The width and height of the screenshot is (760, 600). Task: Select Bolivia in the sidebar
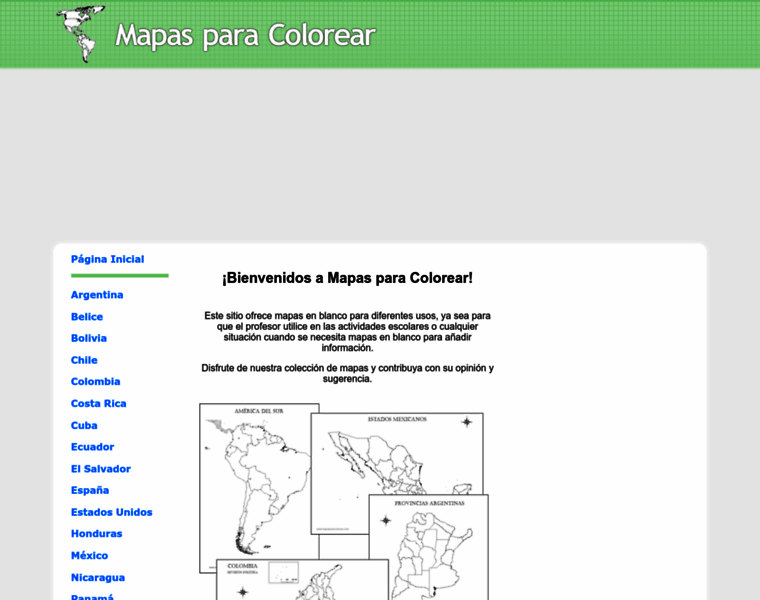[x=89, y=338]
